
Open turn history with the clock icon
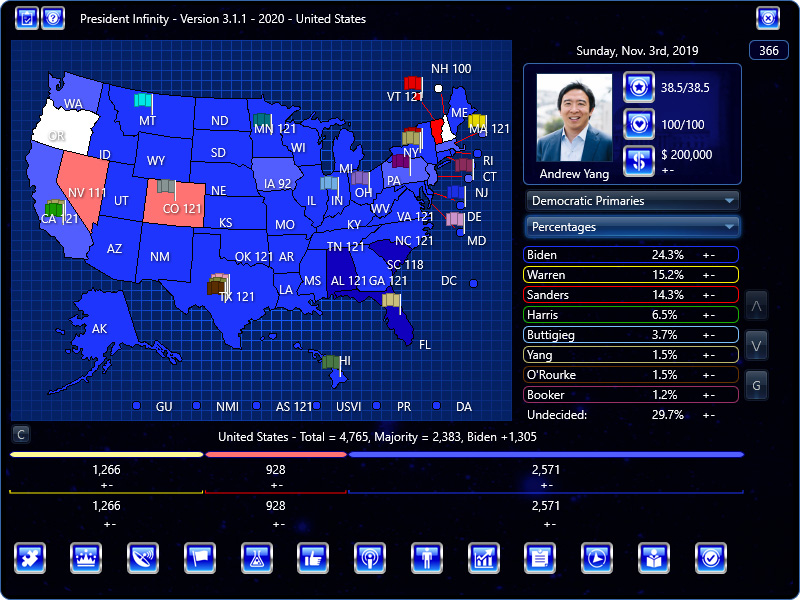point(598,559)
